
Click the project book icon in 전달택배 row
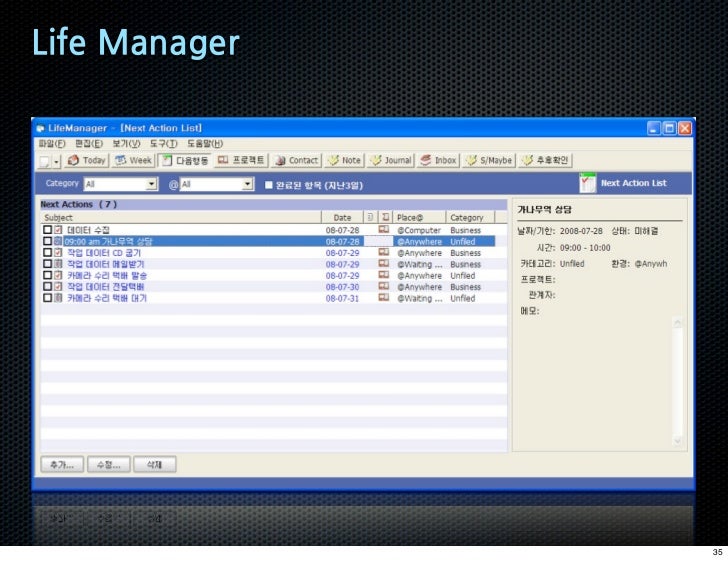click(x=384, y=286)
